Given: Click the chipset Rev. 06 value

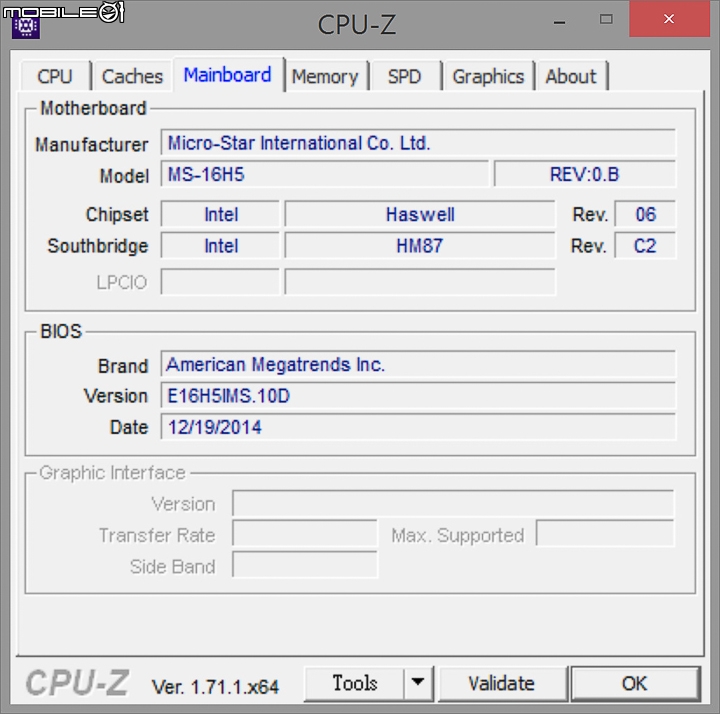Looking at the screenshot, I should click(x=645, y=214).
